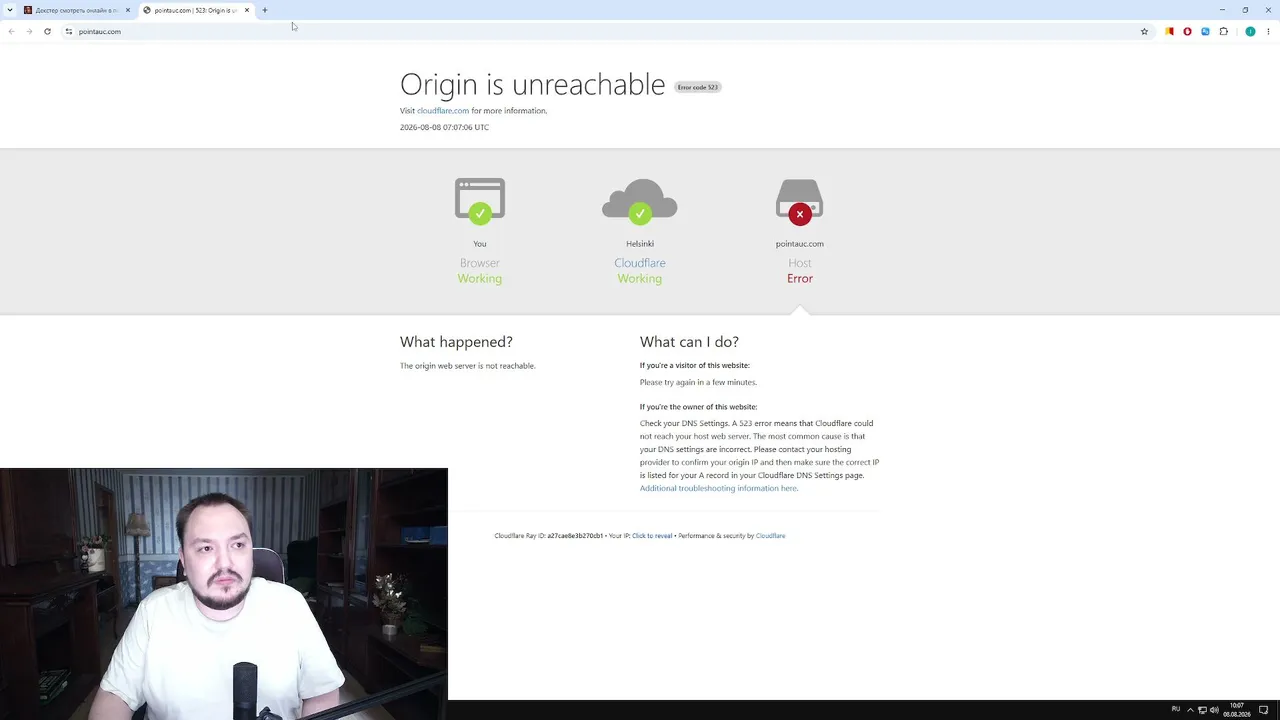
Task: Bookmark this page with the star icon
Action: click(x=1145, y=31)
